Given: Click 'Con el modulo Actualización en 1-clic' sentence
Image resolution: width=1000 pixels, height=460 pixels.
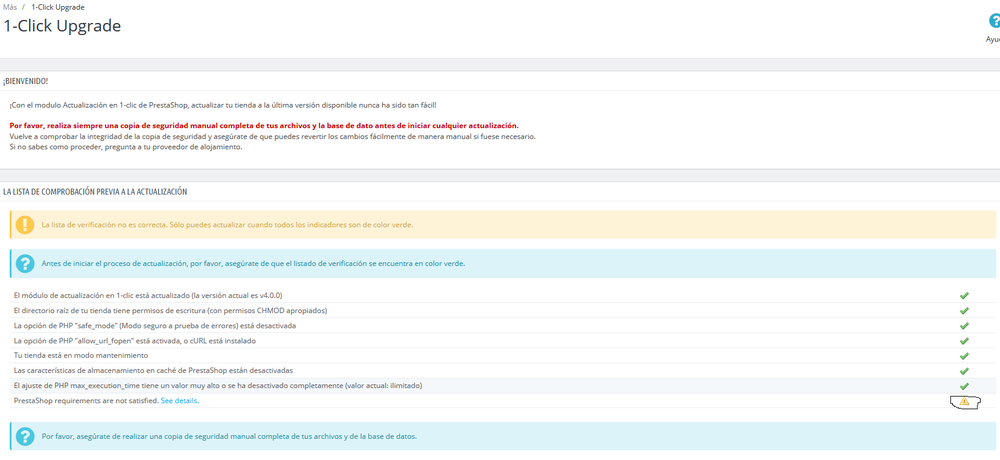Looking at the screenshot, I should 223,105.
